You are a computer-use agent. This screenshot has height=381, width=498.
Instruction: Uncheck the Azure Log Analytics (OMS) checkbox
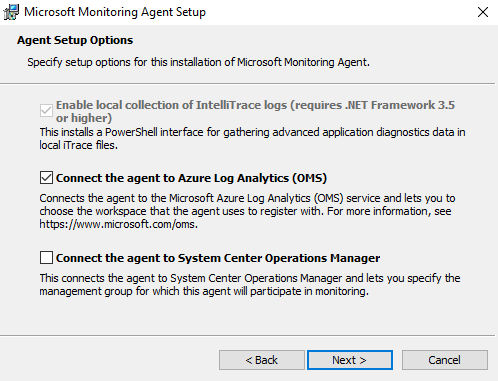point(46,178)
